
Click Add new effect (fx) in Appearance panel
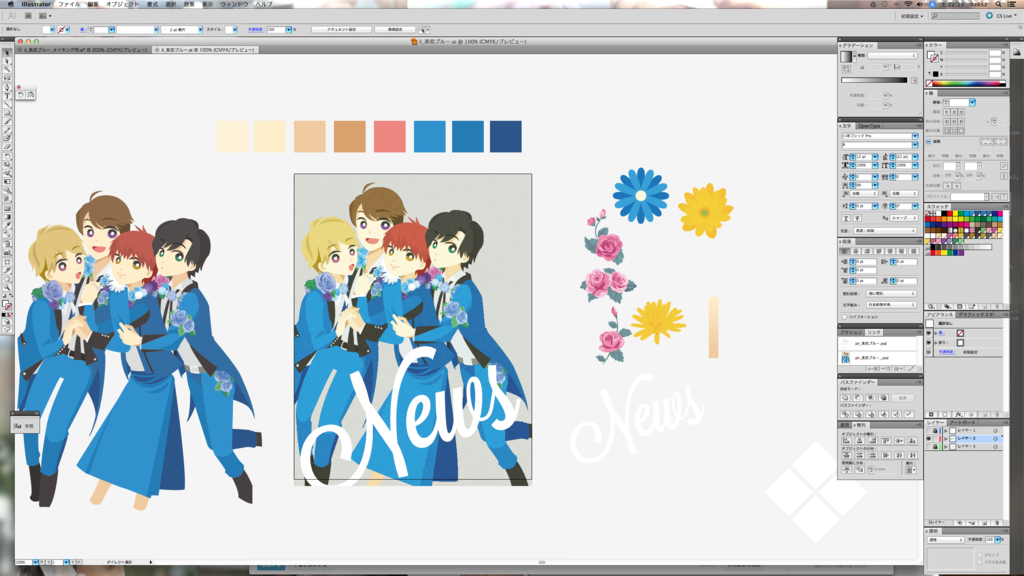(958, 415)
